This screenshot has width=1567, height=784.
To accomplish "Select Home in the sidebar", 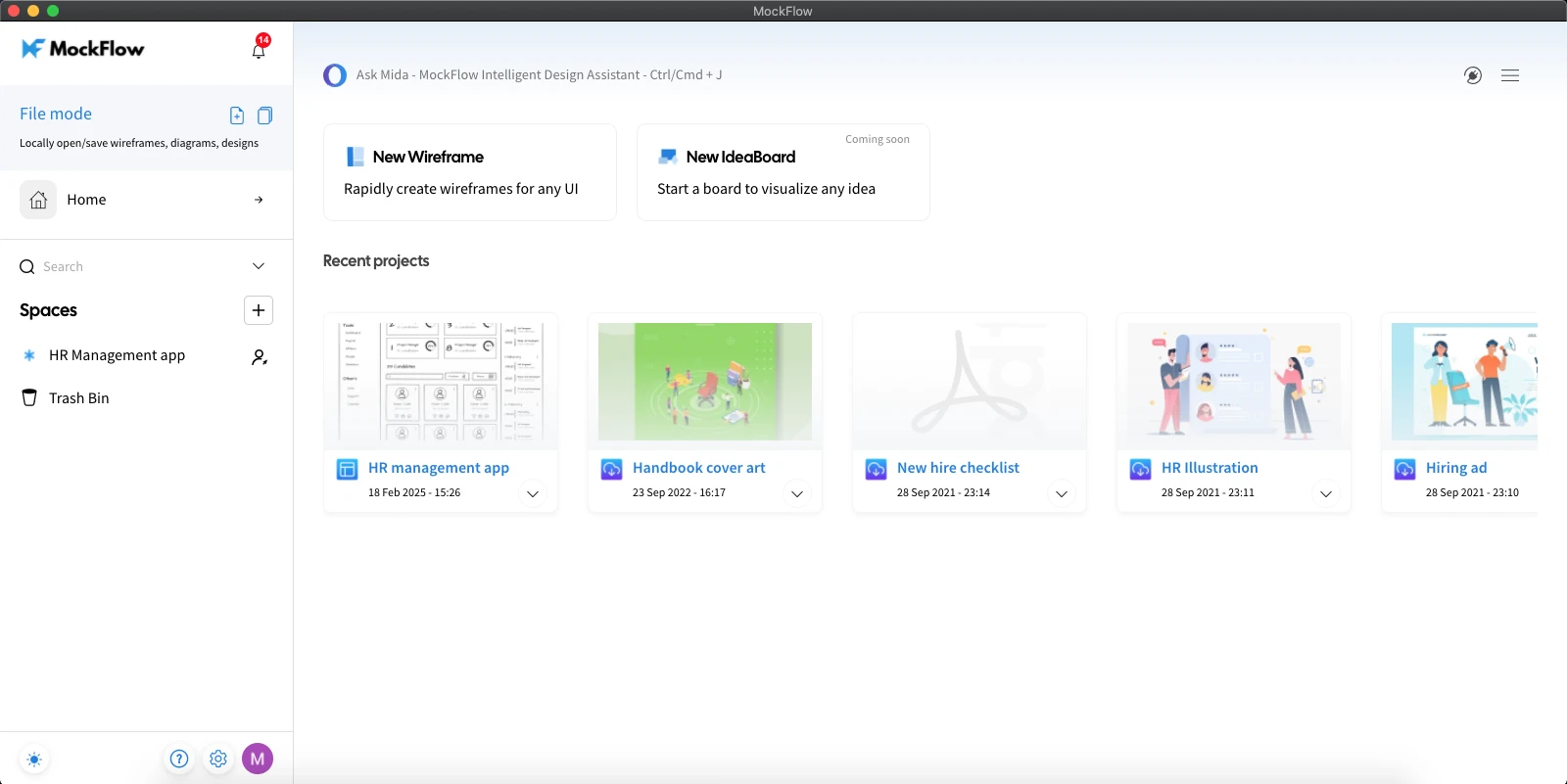I will tap(146, 200).
